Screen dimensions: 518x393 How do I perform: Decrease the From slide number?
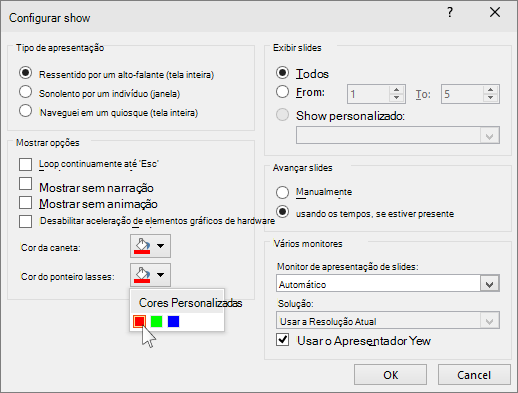coord(397,98)
